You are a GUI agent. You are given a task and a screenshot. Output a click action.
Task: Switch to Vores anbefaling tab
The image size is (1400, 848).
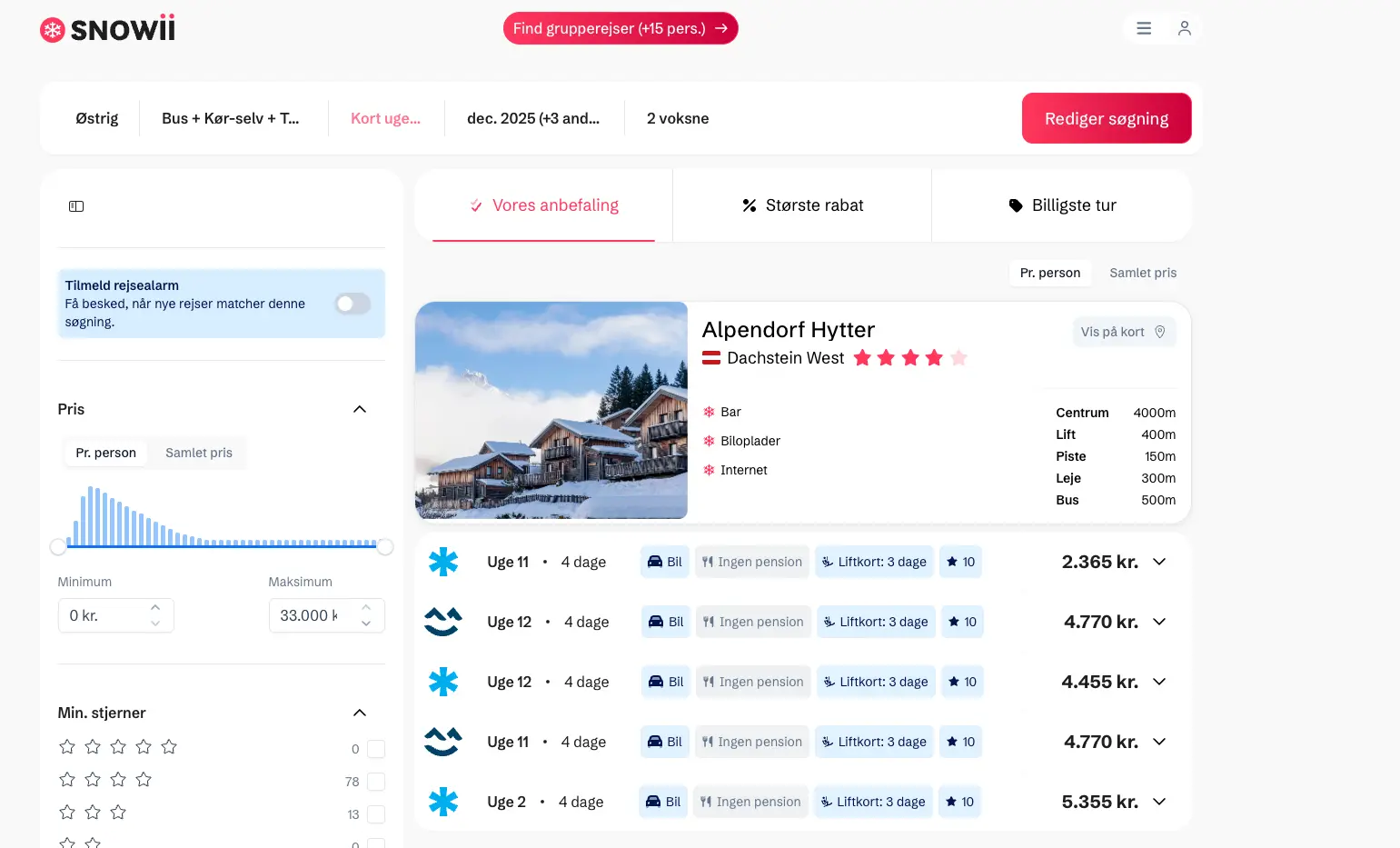[543, 205]
